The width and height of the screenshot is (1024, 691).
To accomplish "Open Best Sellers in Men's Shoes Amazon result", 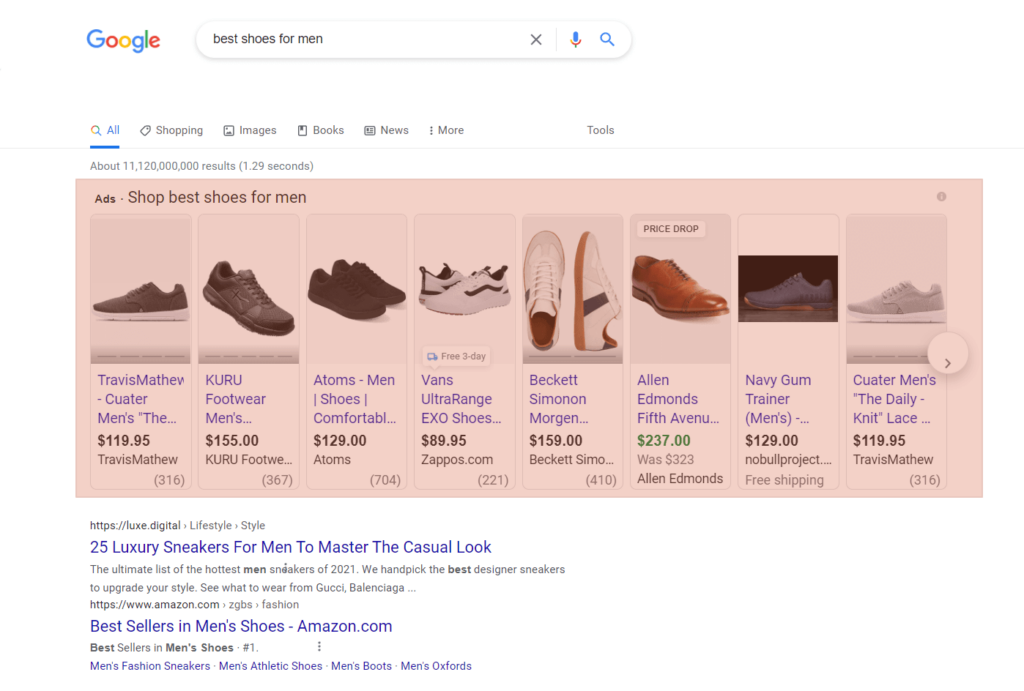I will 241,626.
